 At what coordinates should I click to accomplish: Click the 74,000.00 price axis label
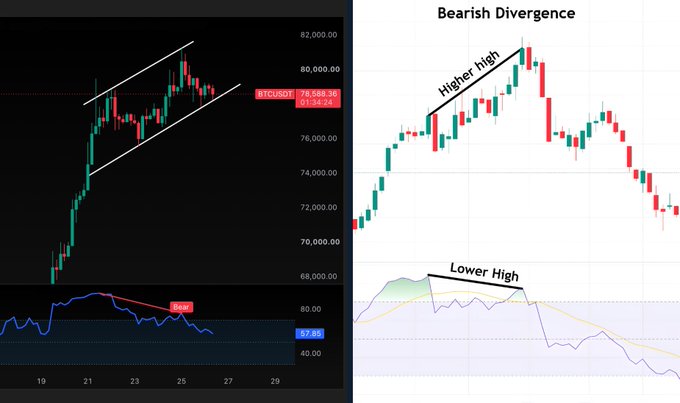click(x=319, y=173)
